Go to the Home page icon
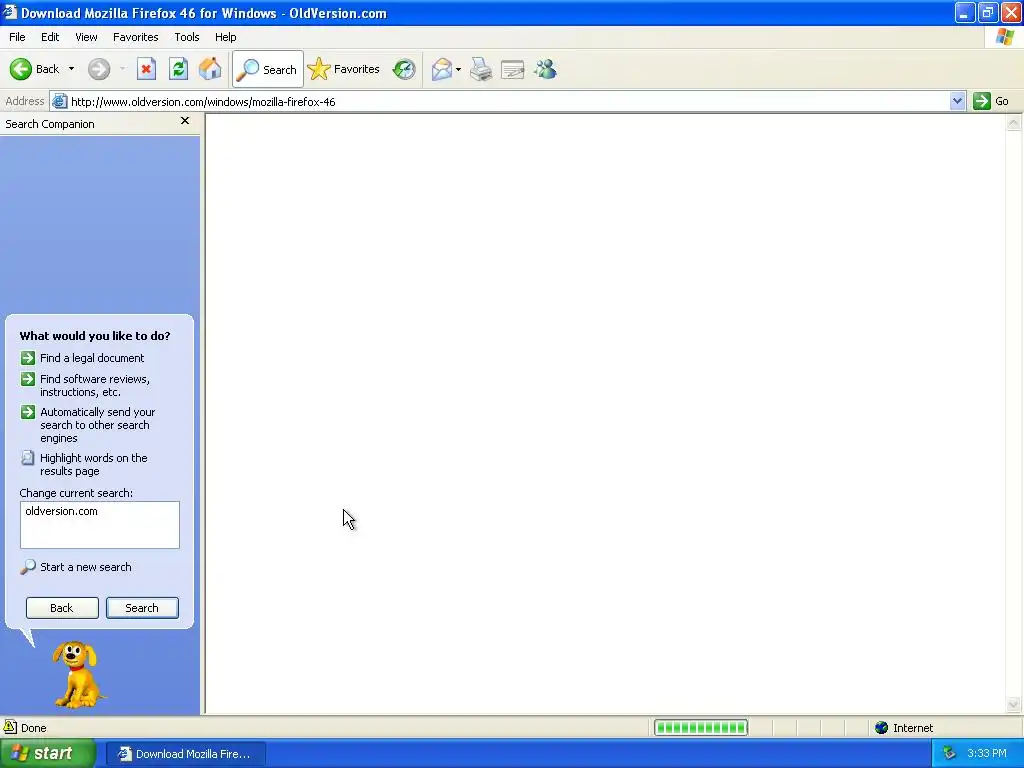Screen dimensions: 1024x768 tap(210, 69)
